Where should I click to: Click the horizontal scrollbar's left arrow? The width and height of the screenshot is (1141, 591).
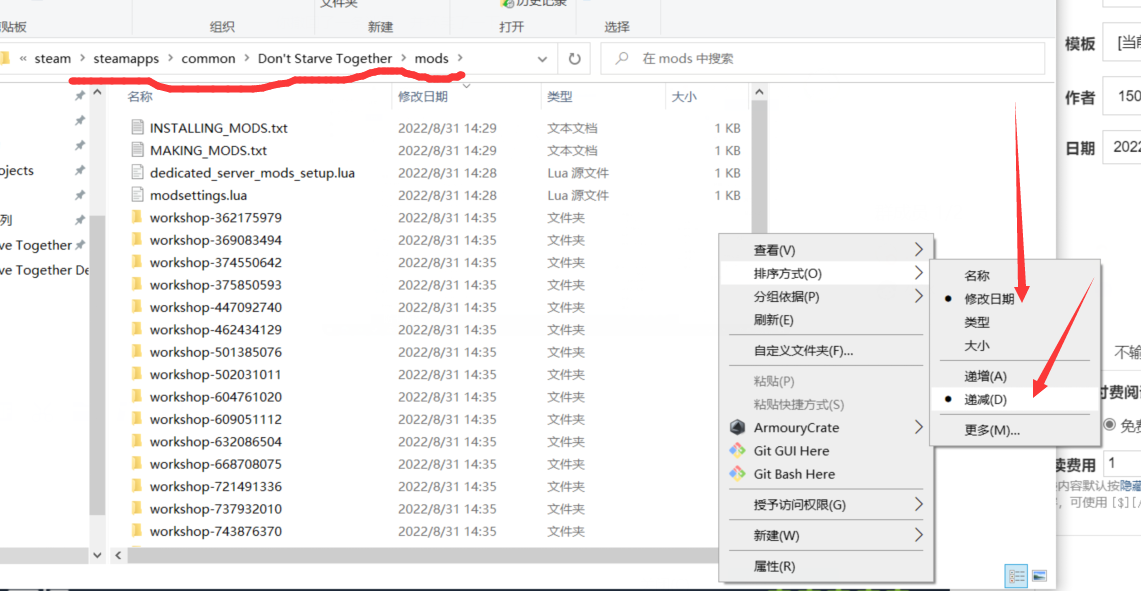click(118, 555)
